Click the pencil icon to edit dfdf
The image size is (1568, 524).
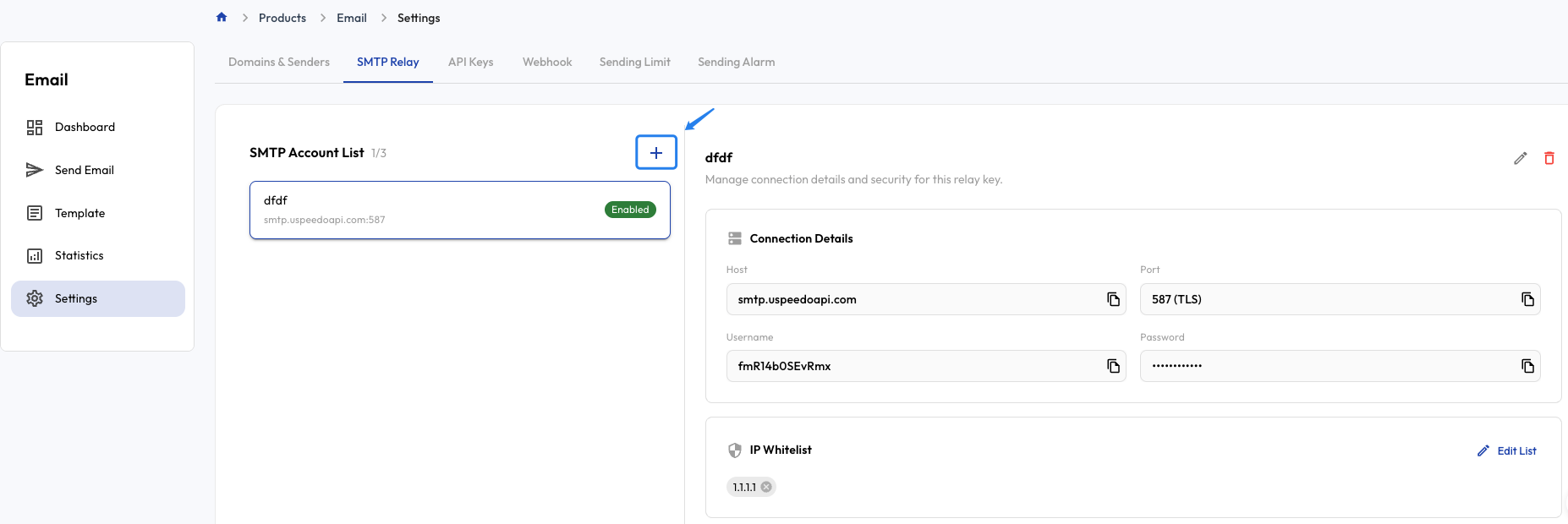pos(1520,158)
